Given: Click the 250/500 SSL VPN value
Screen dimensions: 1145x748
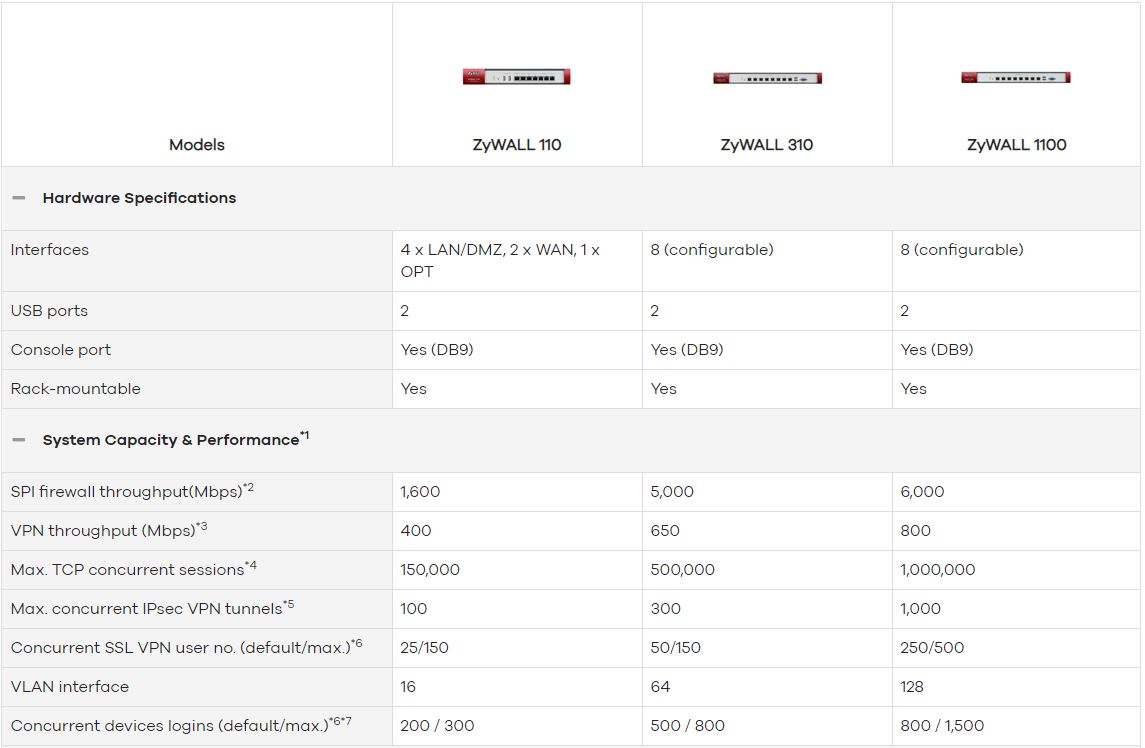Looking at the screenshot, I should click(x=933, y=647).
